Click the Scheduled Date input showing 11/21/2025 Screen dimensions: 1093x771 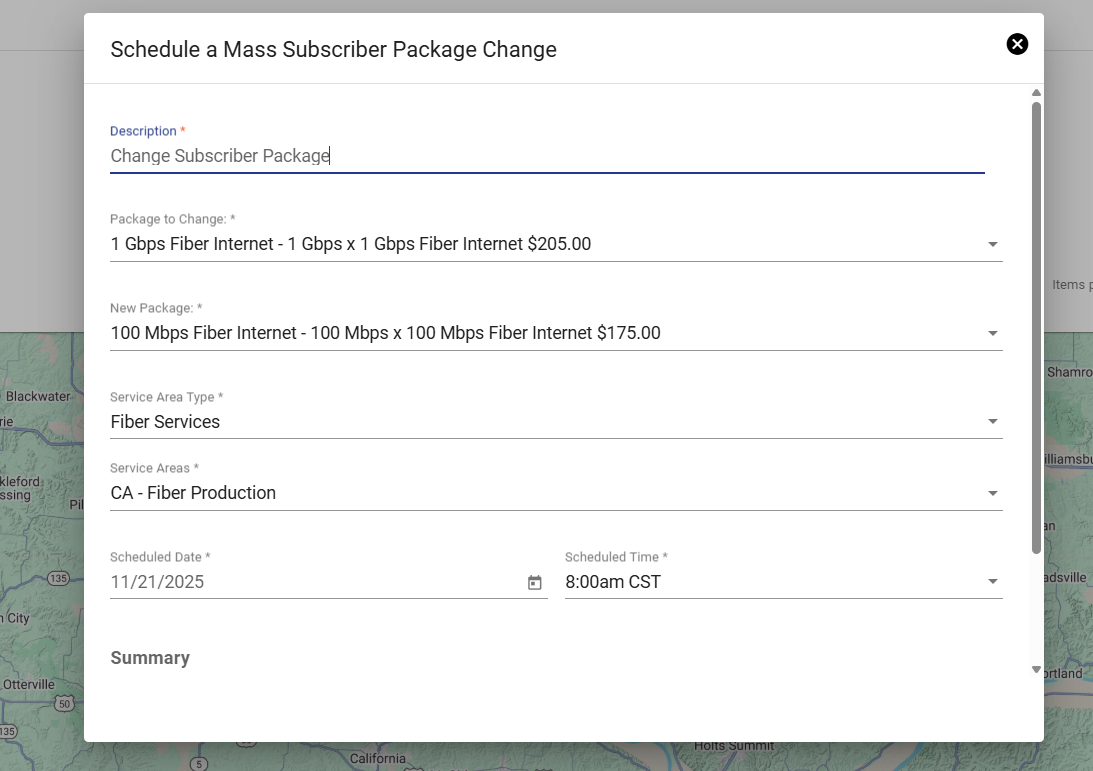point(310,582)
